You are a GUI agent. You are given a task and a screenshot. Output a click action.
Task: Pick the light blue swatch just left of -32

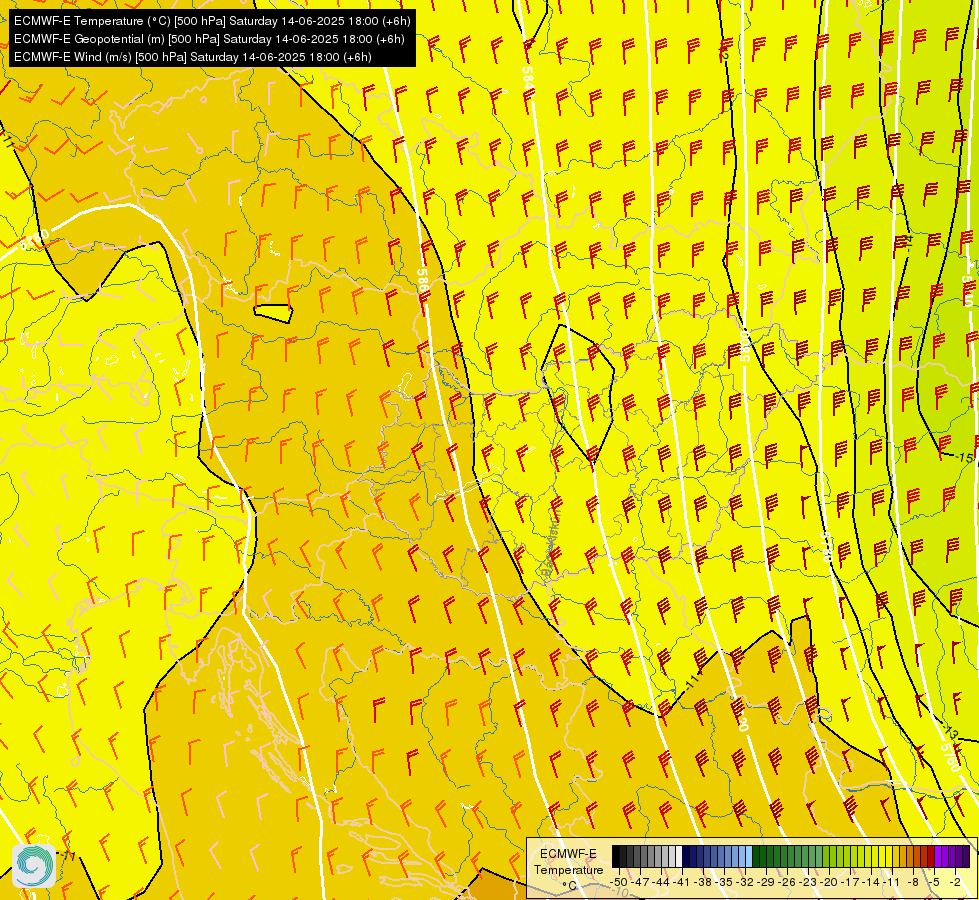(x=749, y=856)
